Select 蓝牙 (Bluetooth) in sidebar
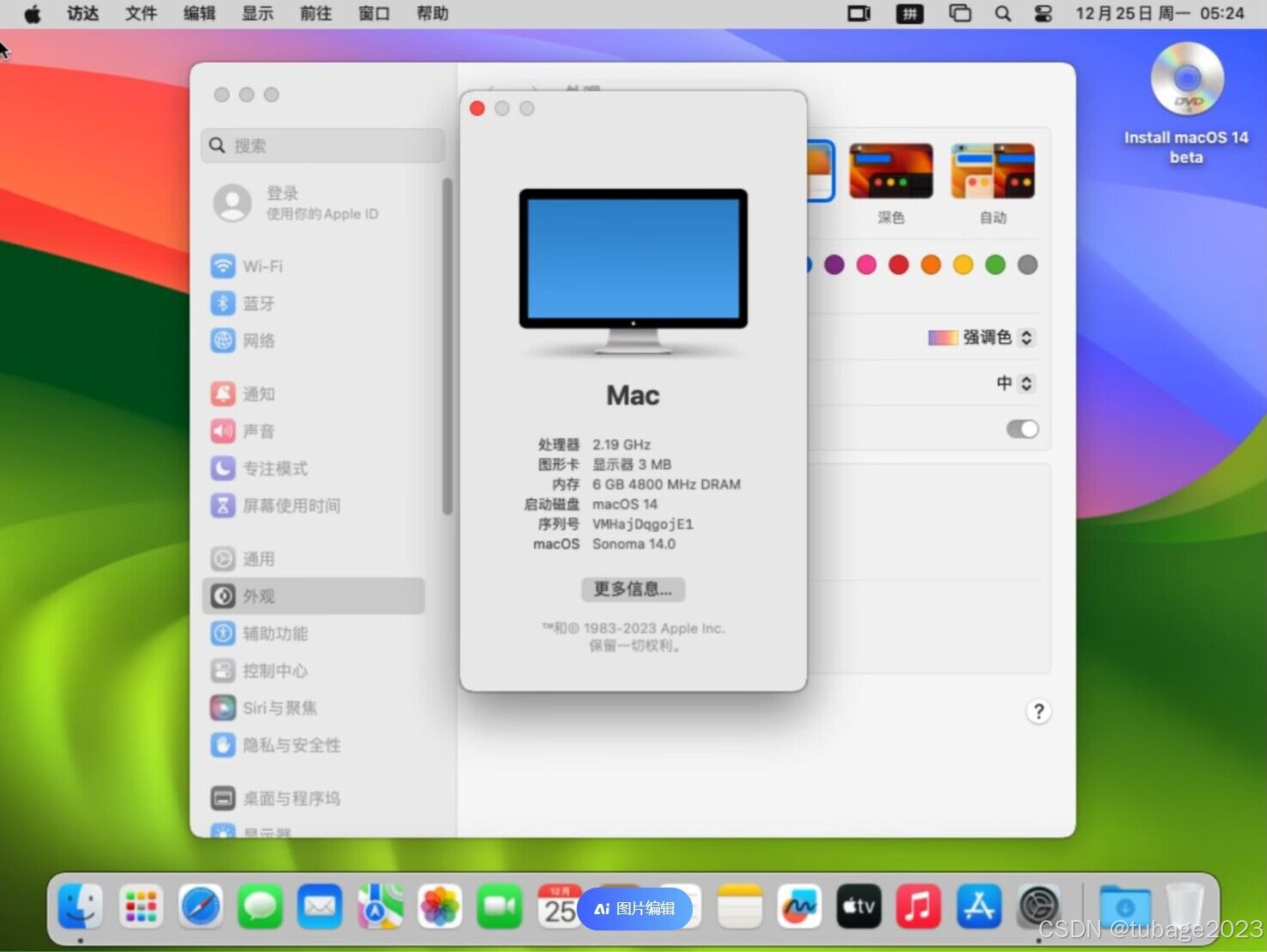Viewport: 1267px width, 952px height. (315, 303)
